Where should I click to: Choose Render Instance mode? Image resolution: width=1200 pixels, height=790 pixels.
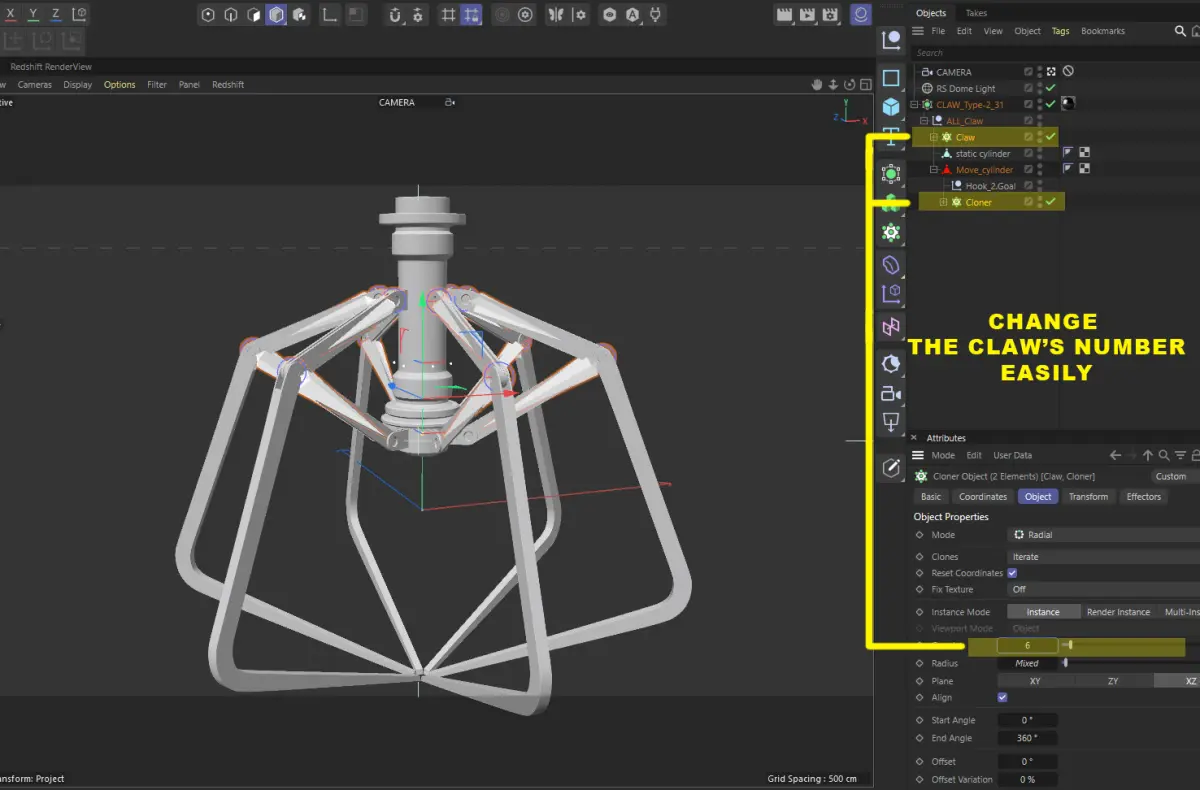pos(1119,611)
